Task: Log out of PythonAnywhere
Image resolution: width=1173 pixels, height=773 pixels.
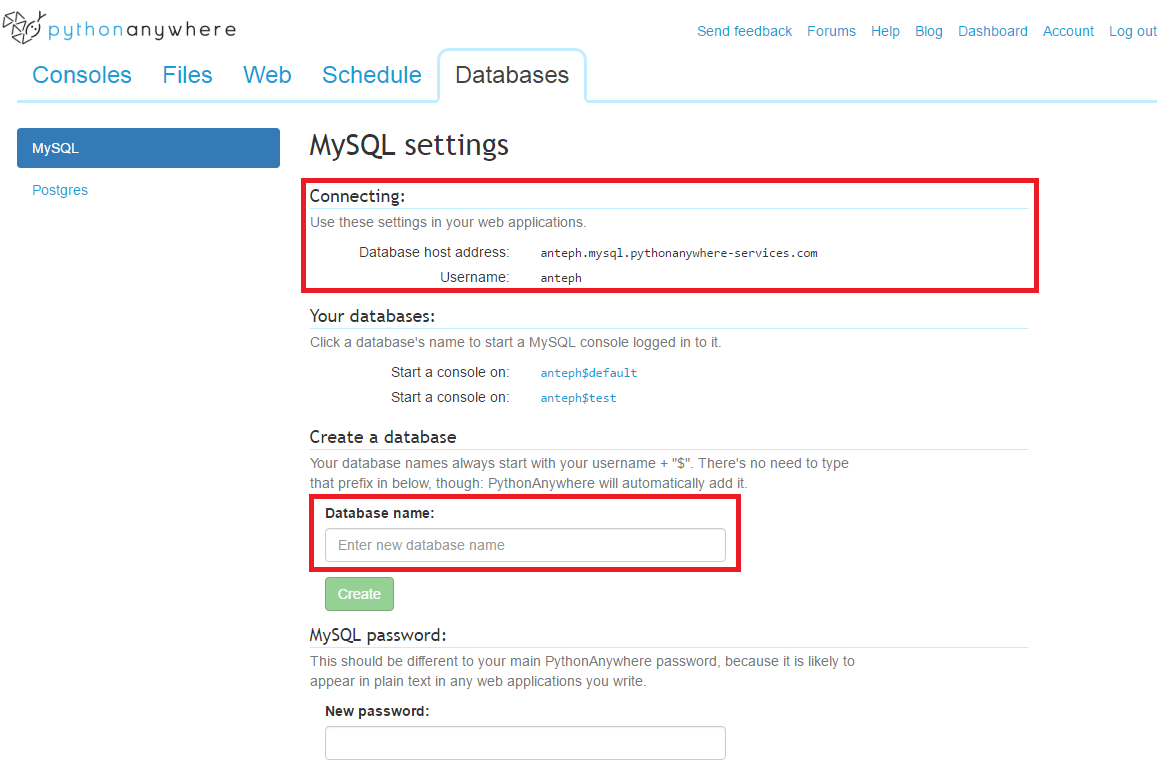Action: click(x=1132, y=31)
